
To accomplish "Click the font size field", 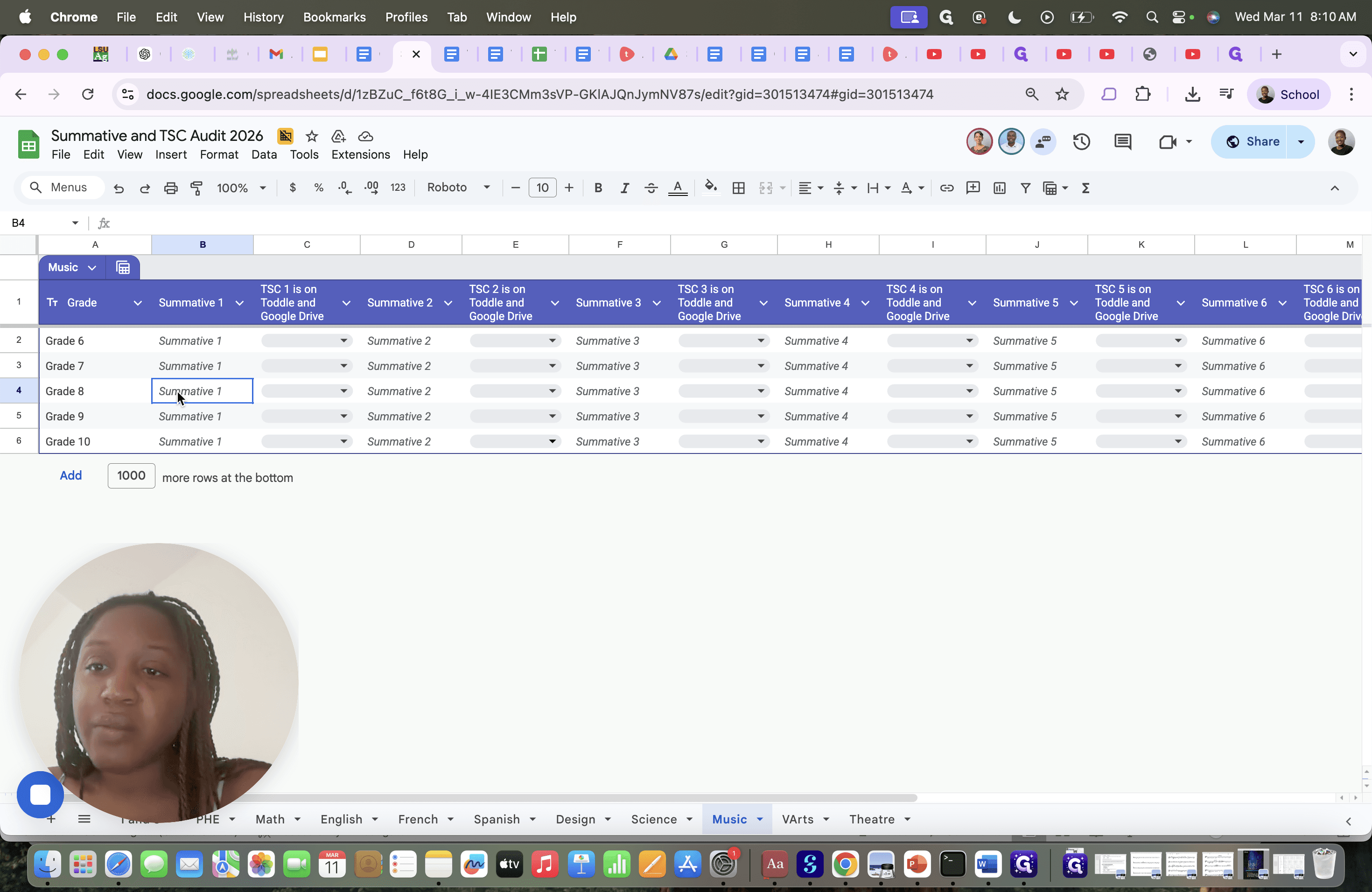I will click(542, 188).
